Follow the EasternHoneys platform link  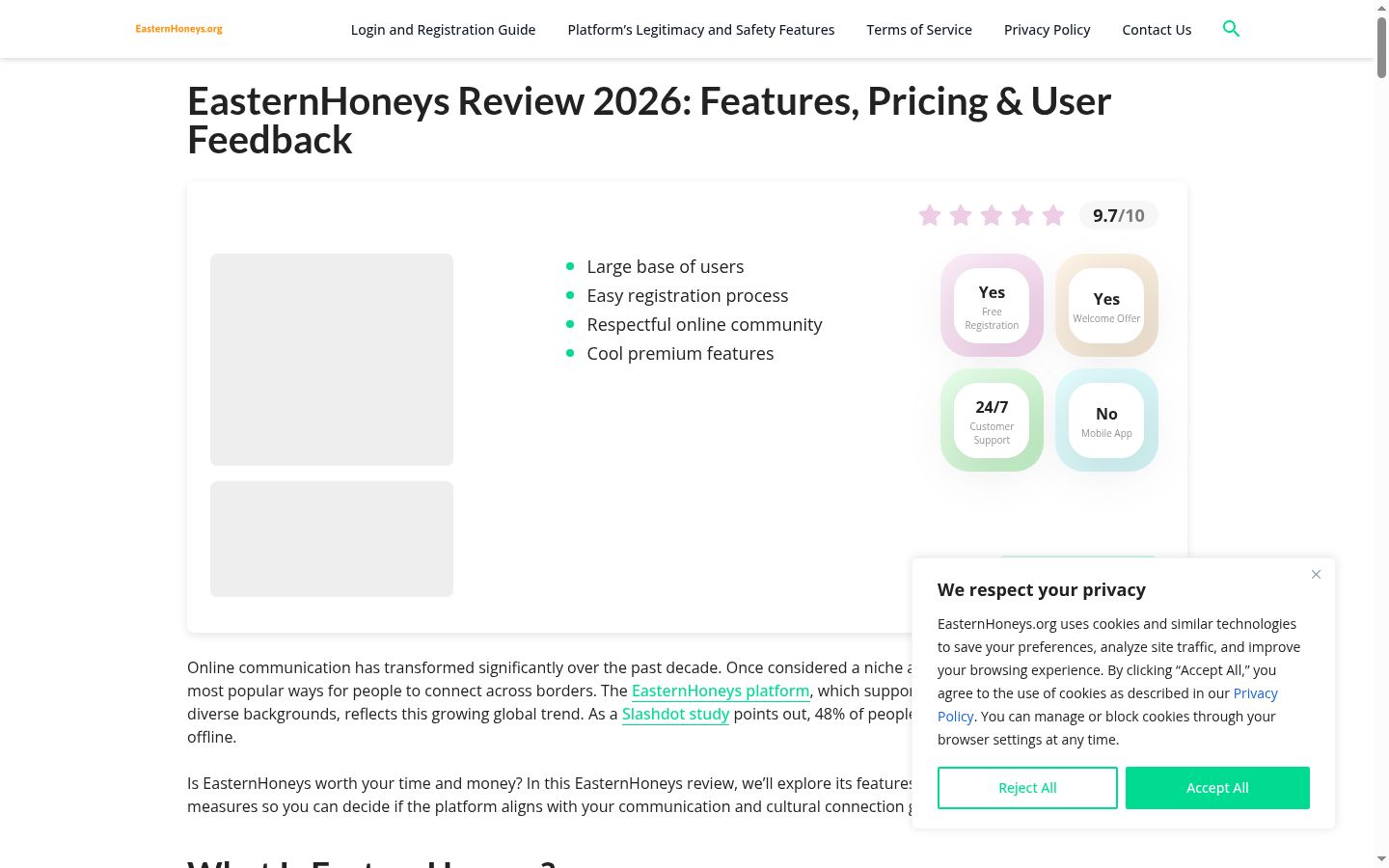coord(721,692)
